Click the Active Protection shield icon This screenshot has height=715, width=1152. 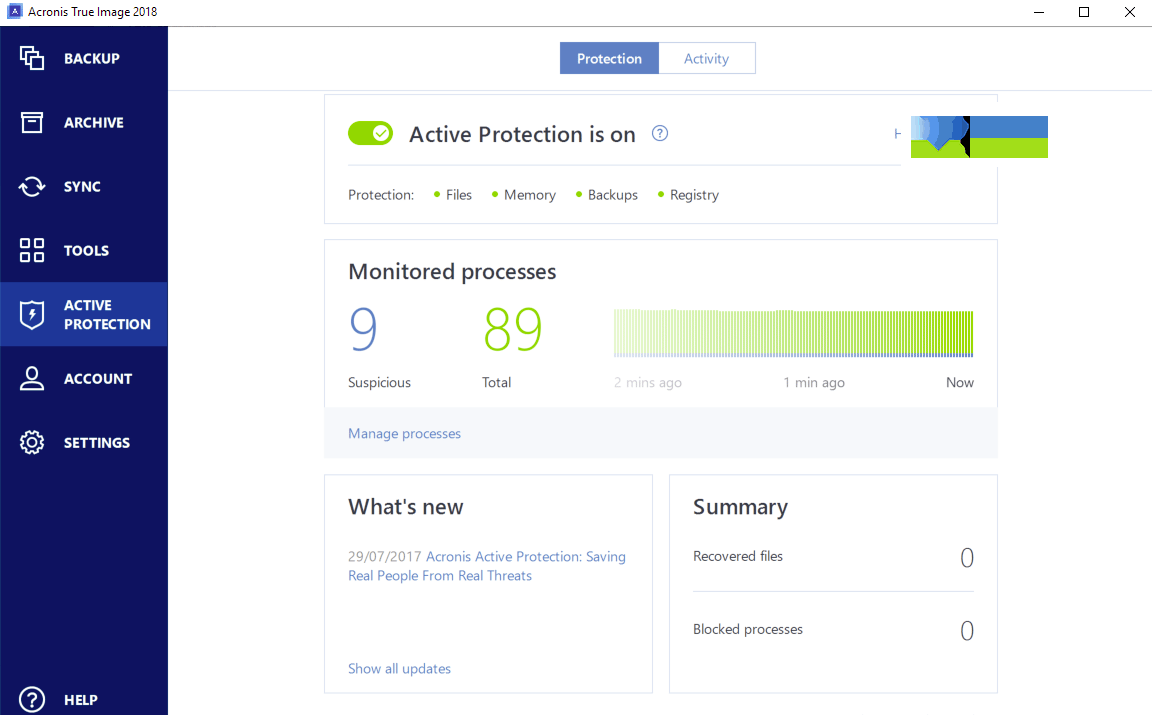tap(32, 315)
